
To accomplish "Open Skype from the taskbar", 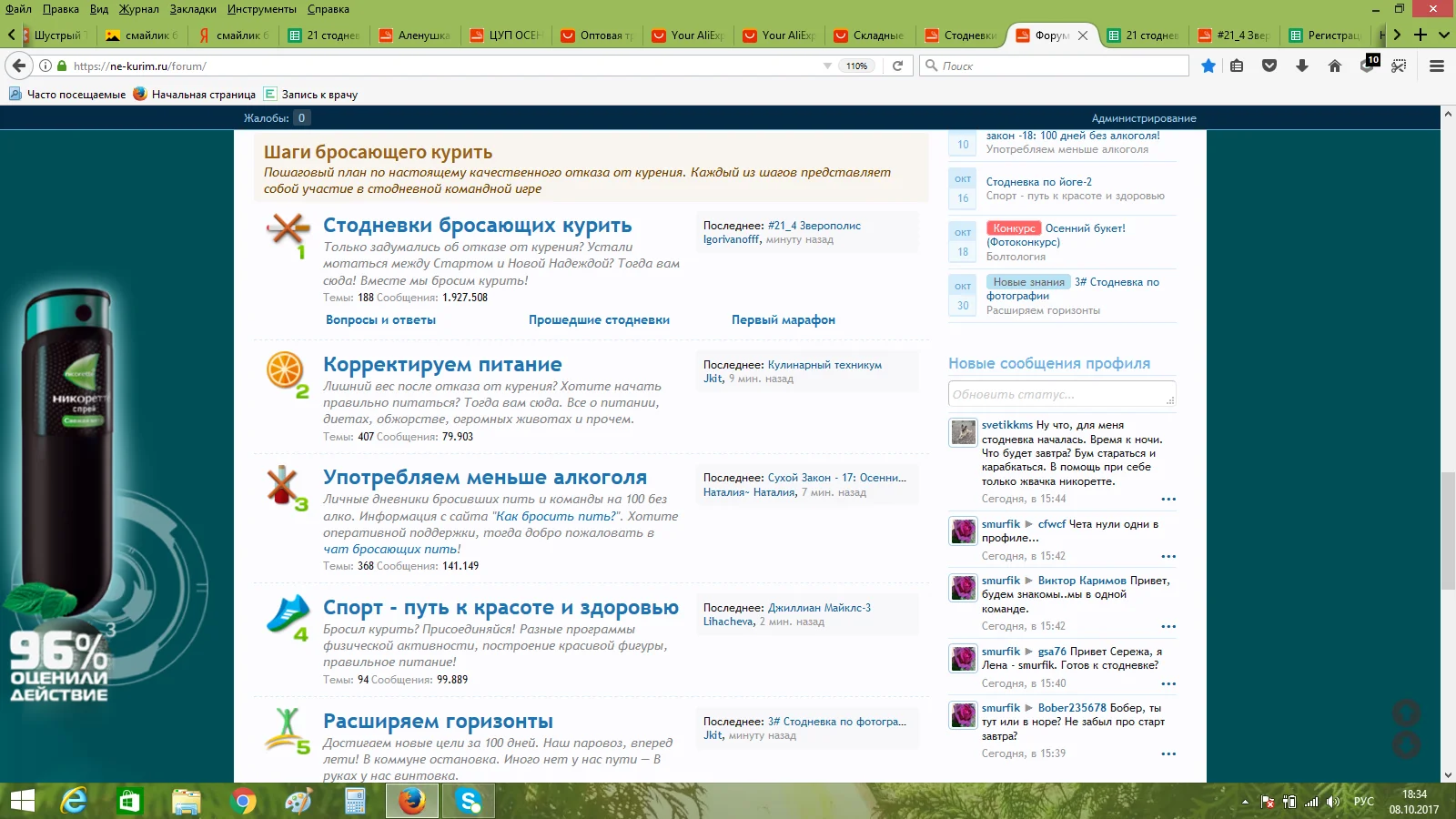I will [x=469, y=801].
